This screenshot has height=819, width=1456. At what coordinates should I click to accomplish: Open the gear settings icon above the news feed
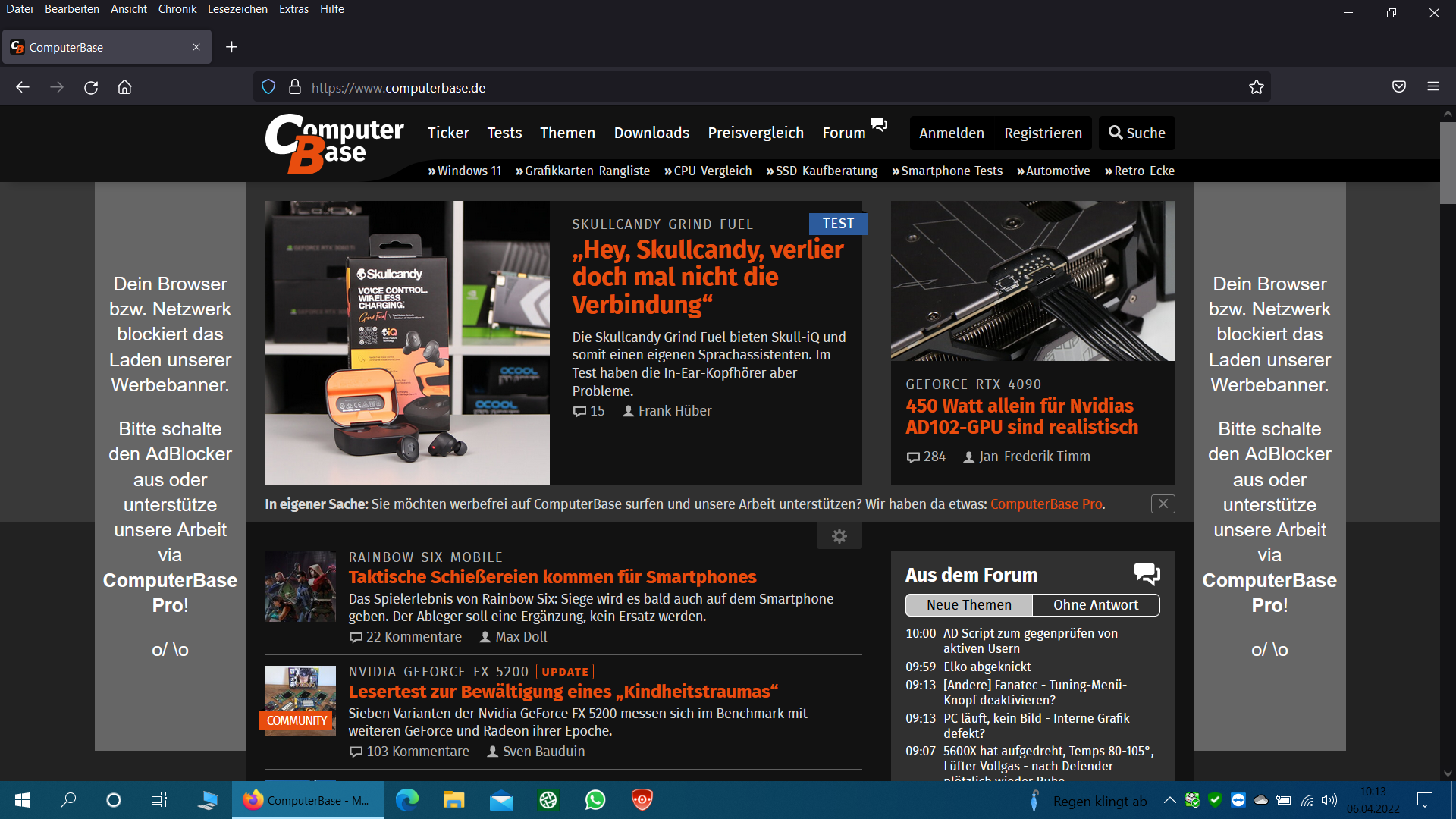tap(839, 536)
